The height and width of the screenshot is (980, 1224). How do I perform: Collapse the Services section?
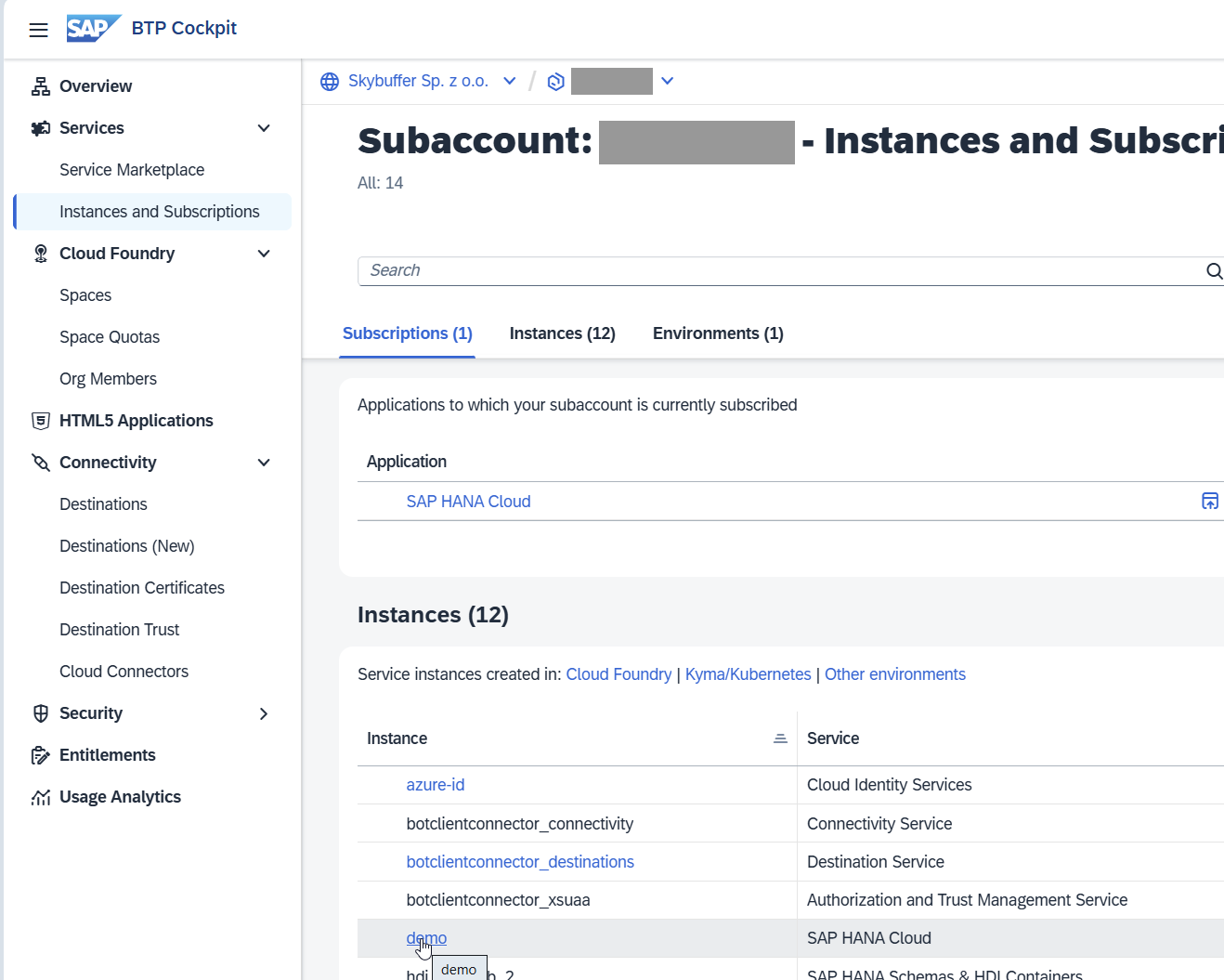tap(264, 128)
